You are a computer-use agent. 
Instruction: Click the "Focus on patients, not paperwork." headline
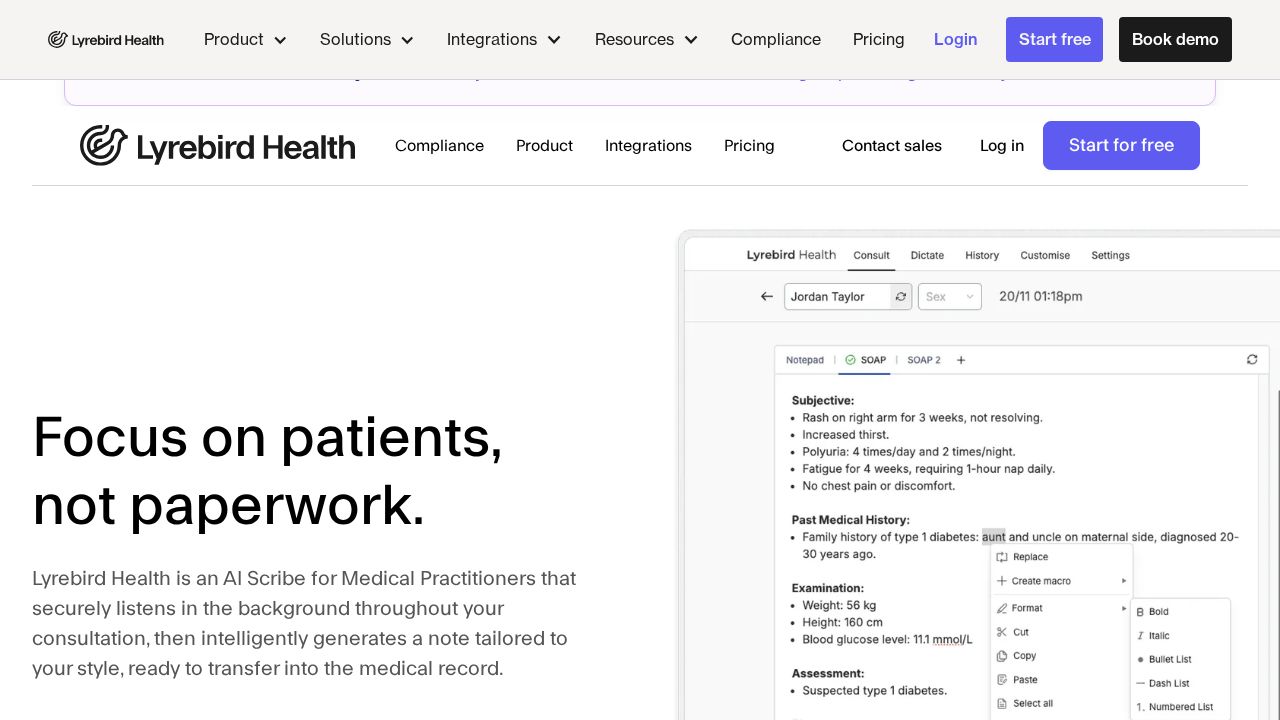tap(267, 470)
